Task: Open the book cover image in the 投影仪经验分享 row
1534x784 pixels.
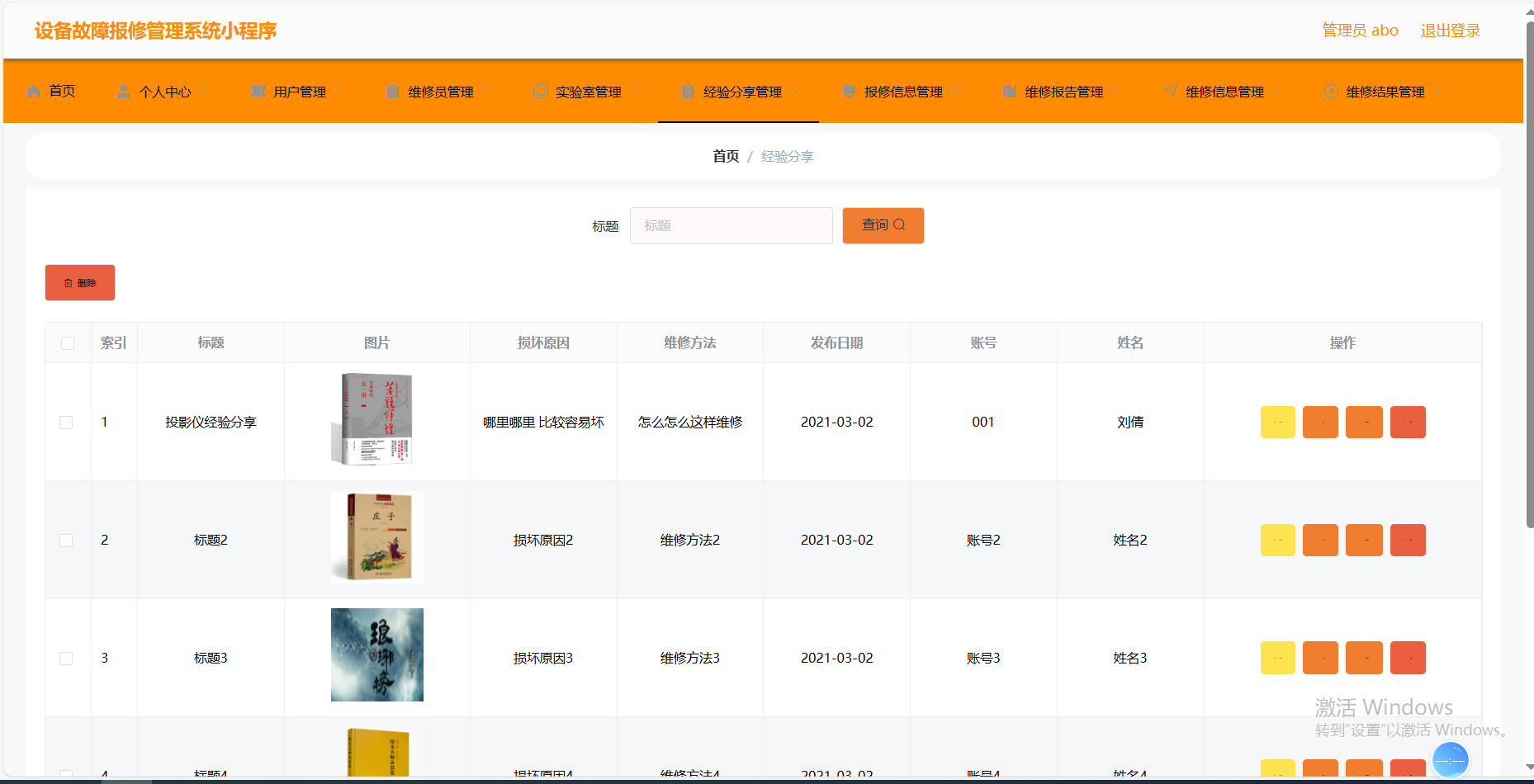Action: (377, 419)
